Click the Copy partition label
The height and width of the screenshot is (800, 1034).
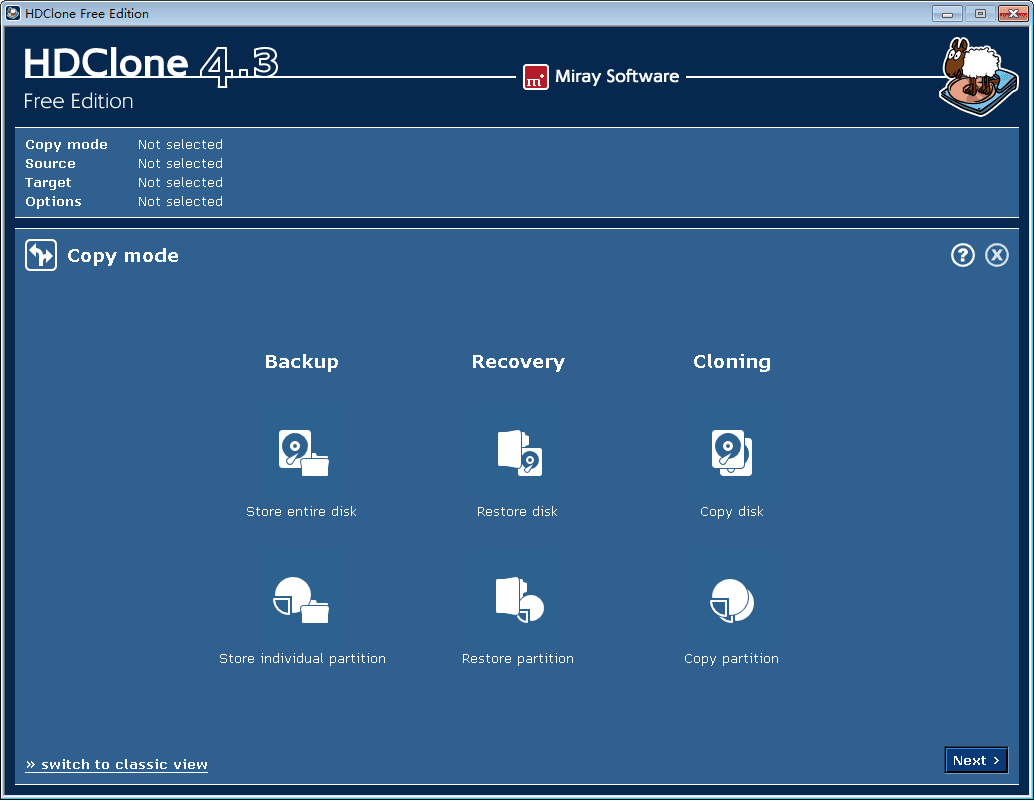click(731, 659)
